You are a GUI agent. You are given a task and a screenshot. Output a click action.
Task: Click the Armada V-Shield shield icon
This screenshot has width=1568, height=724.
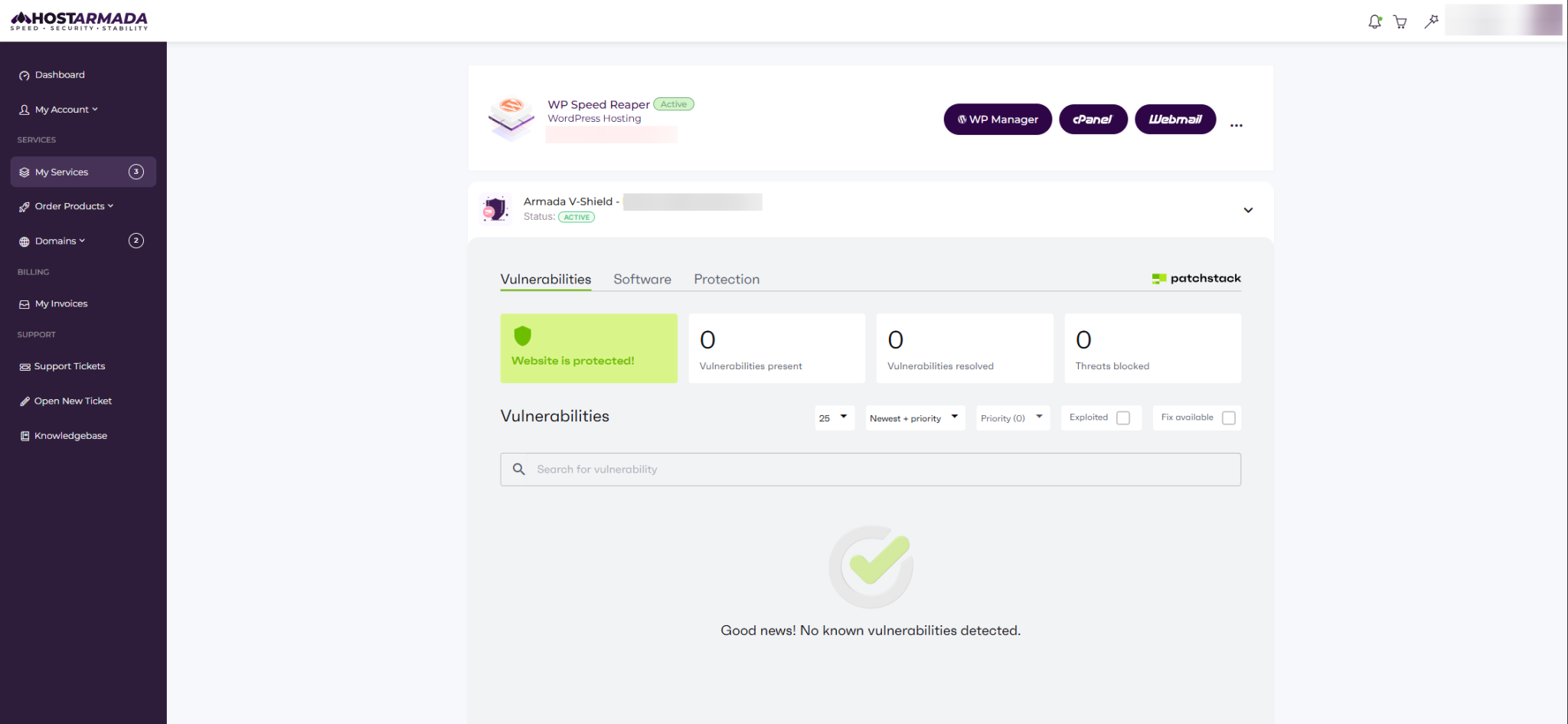click(495, 208)
